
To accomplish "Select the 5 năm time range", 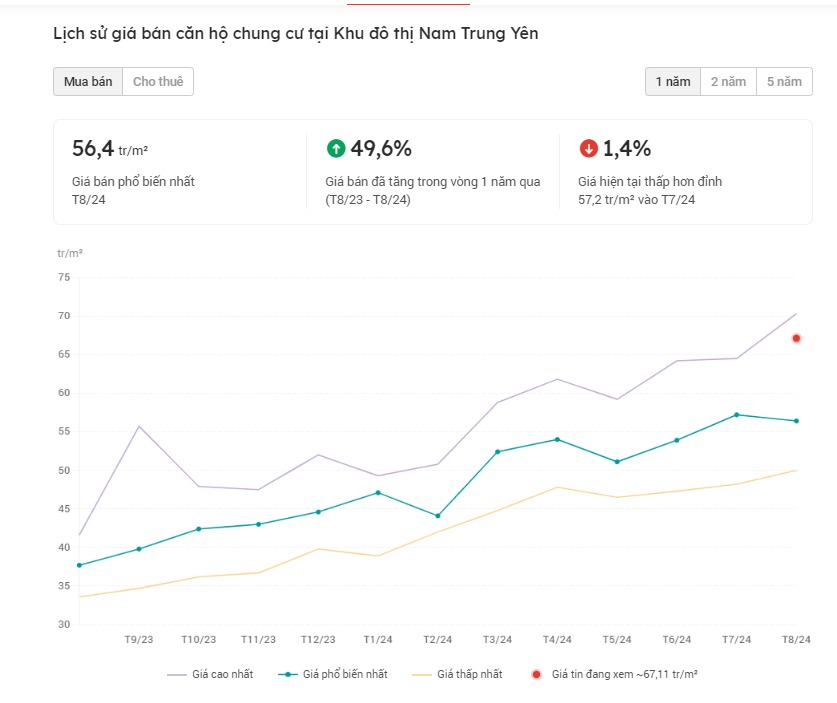I will [784, 82].
